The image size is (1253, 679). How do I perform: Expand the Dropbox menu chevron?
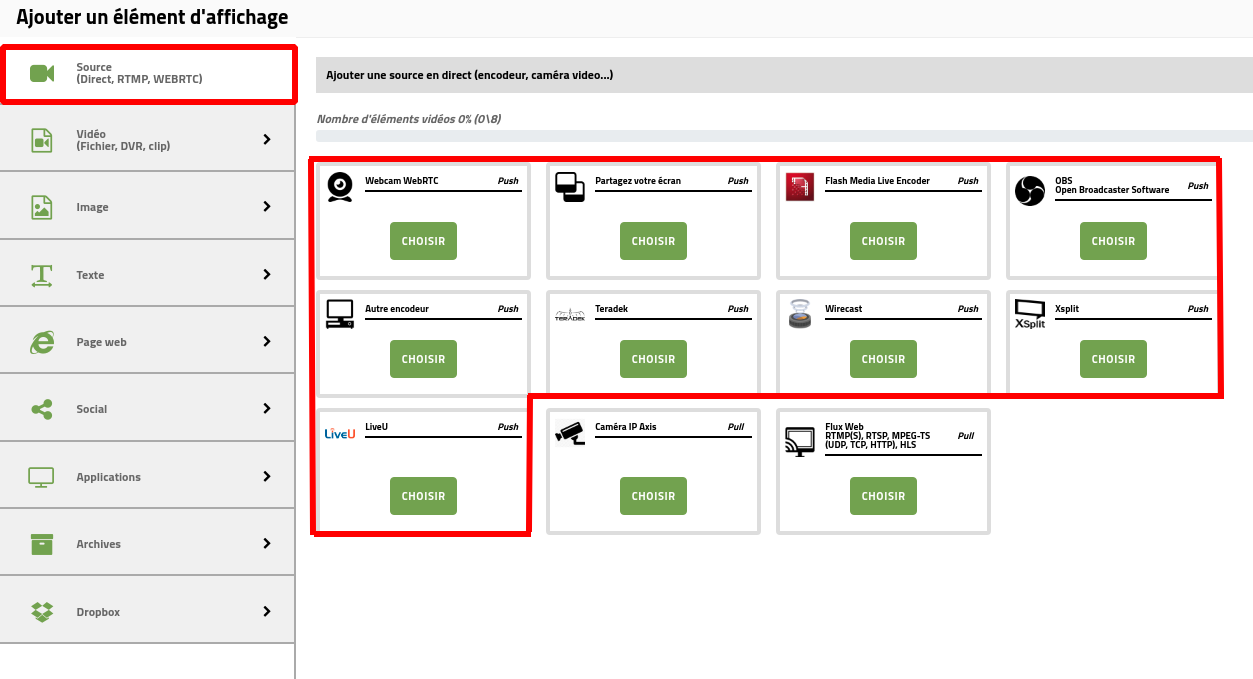click(x=267, y=611)
